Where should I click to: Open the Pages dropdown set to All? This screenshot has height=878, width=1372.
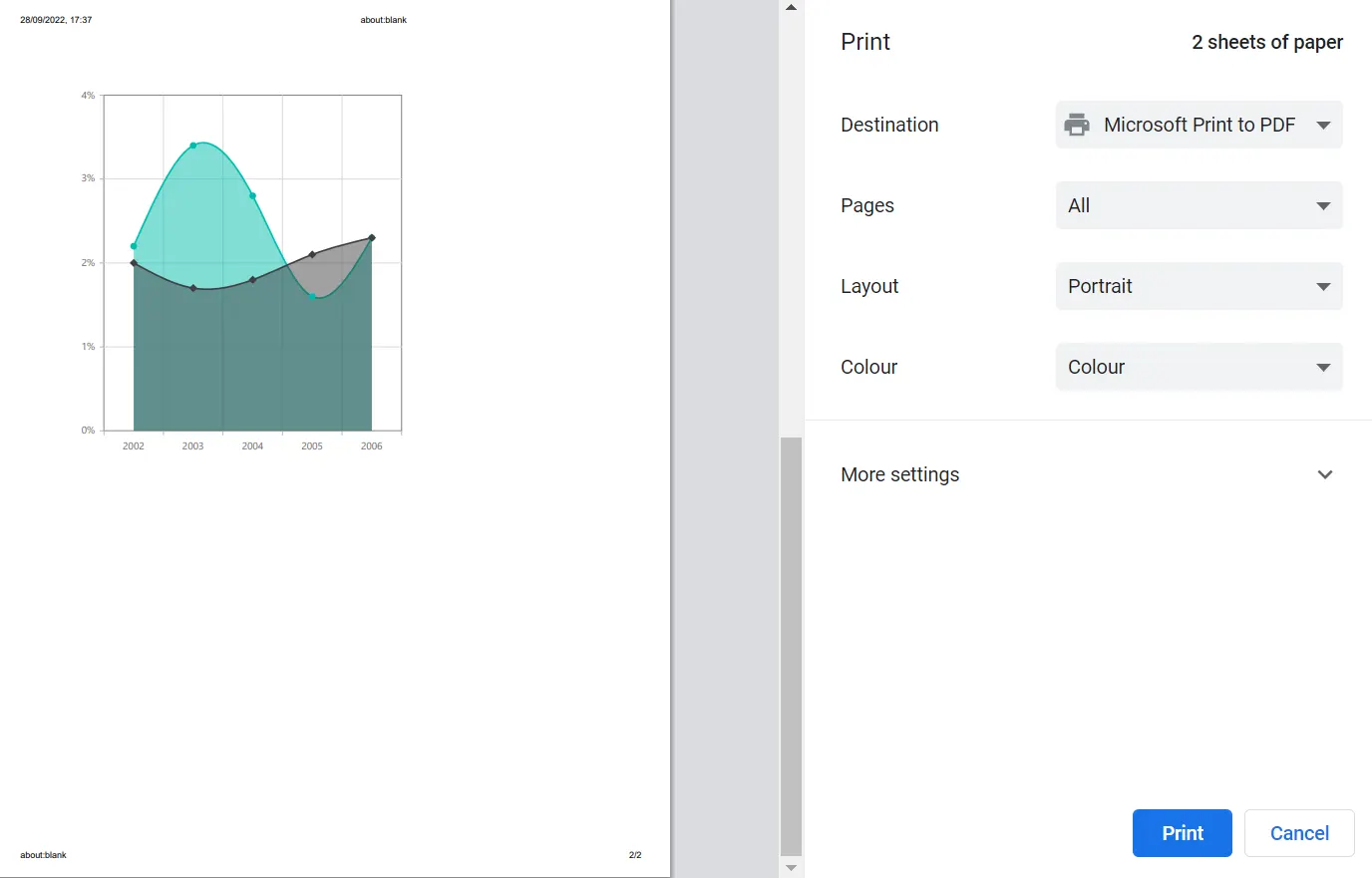1199,205
